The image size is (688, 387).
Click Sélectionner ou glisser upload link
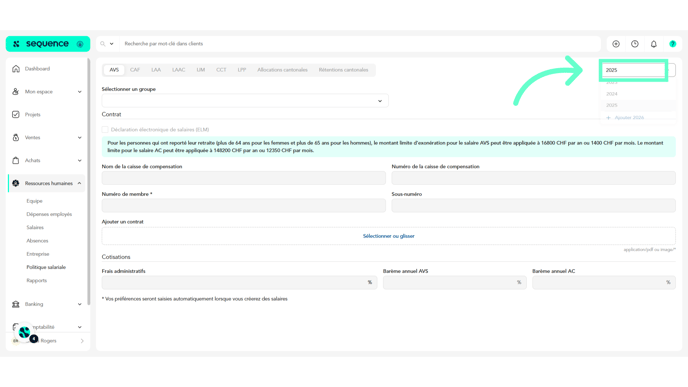388,236
